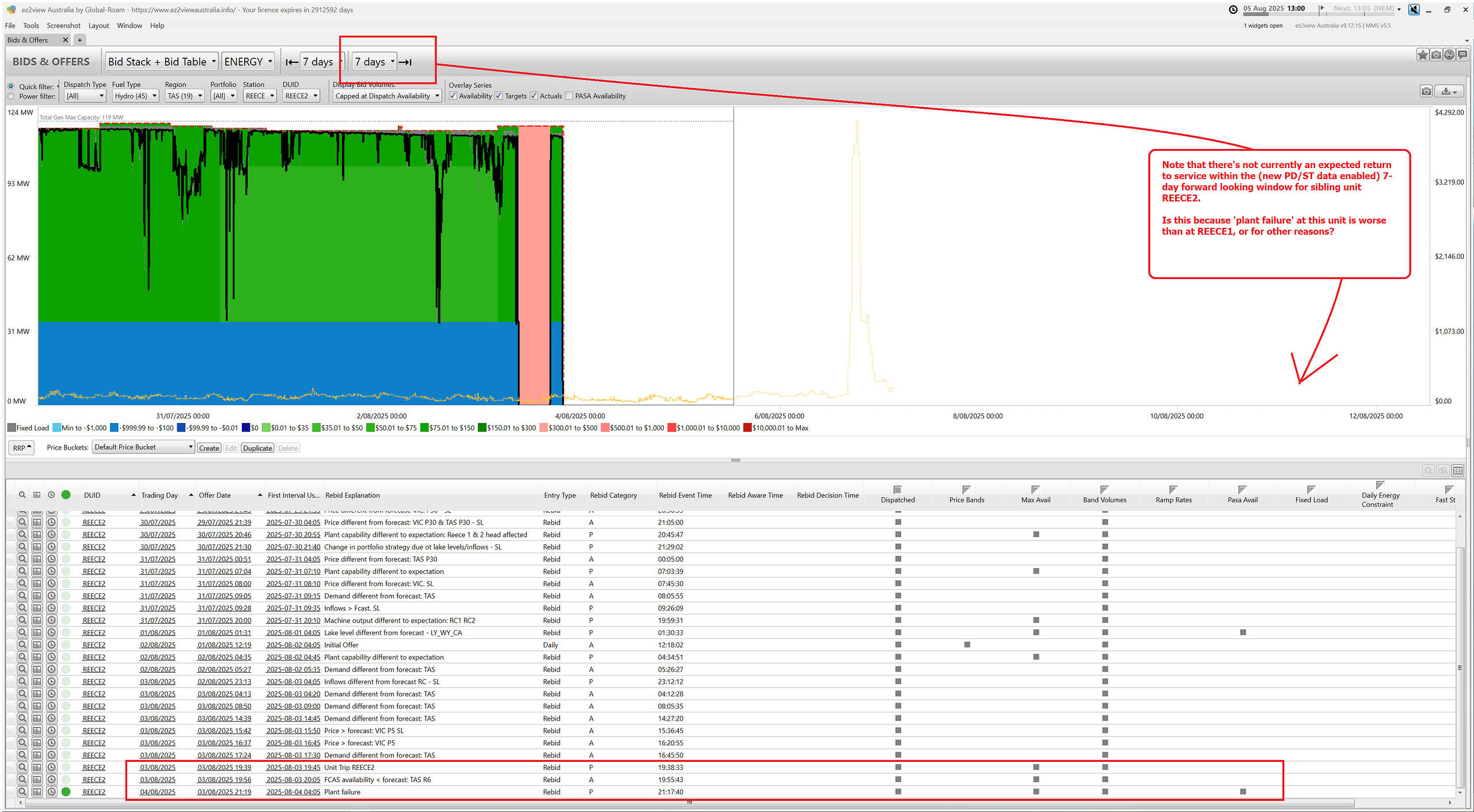Click the Duplicate price bucket button
Viewport: 1474px width, 812px height.
coord(257,448)
